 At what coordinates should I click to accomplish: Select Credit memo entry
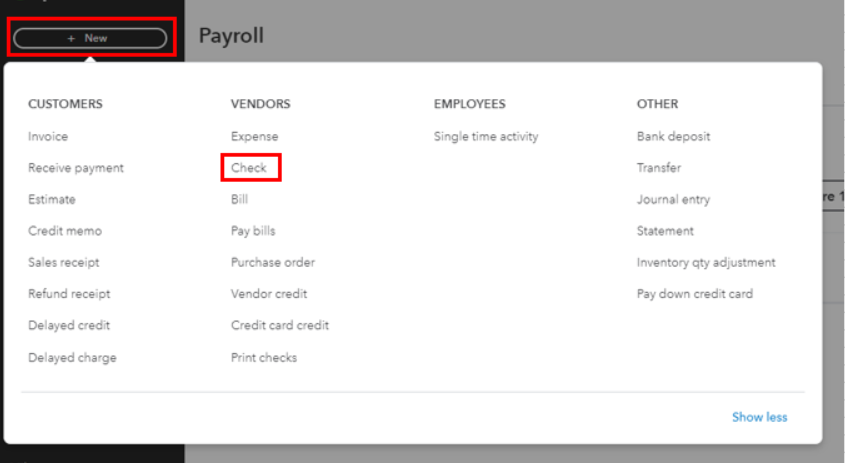click(65, 231)
